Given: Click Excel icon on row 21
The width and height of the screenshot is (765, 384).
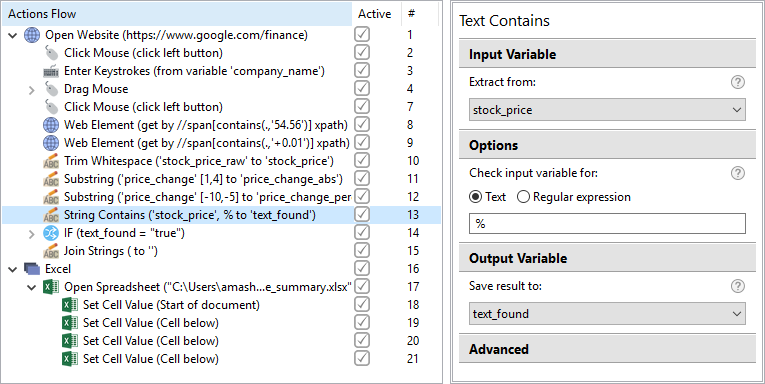Looking at the screenshot, I should (x=70, y=359).
